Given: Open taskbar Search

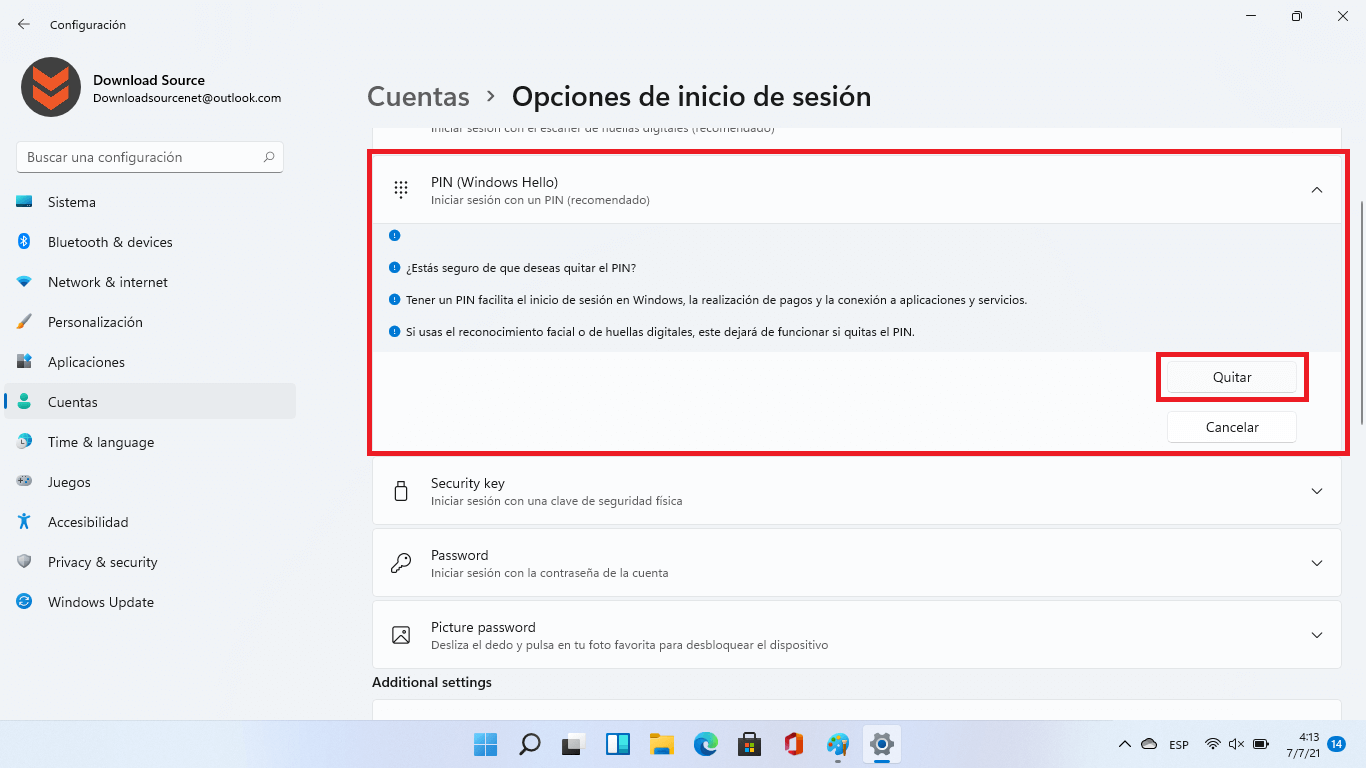Looking at the screenshot, I should (530, 744).
